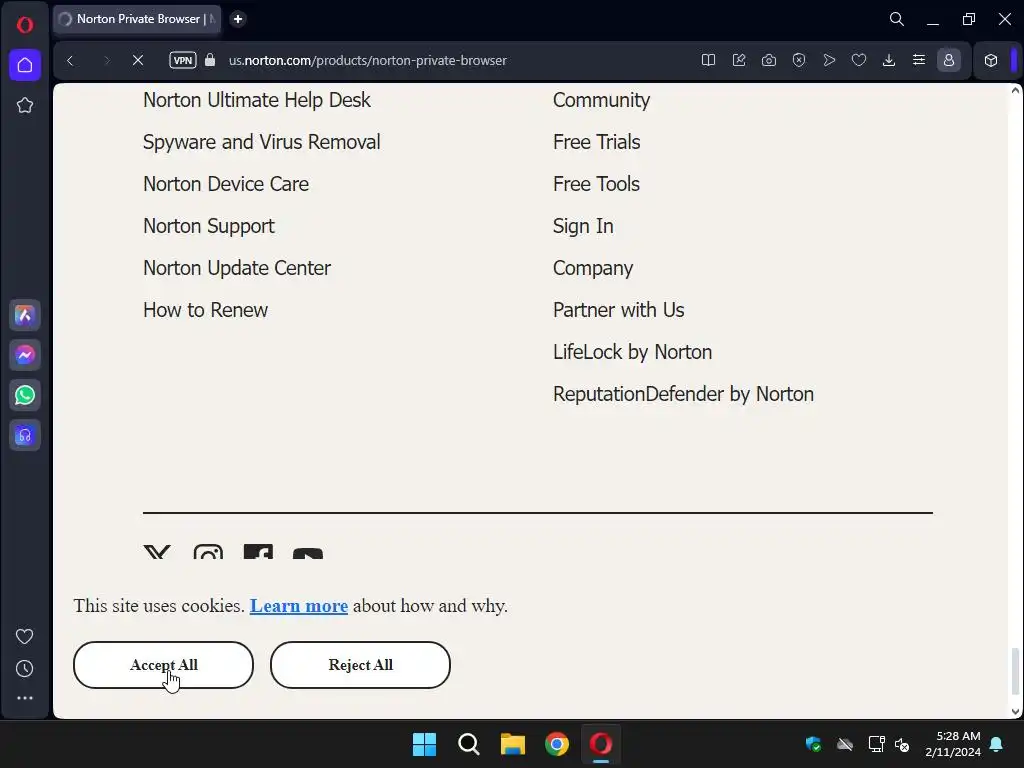
Task: Click the page vertical scrollbar thumb
Action: [1015, 671]
